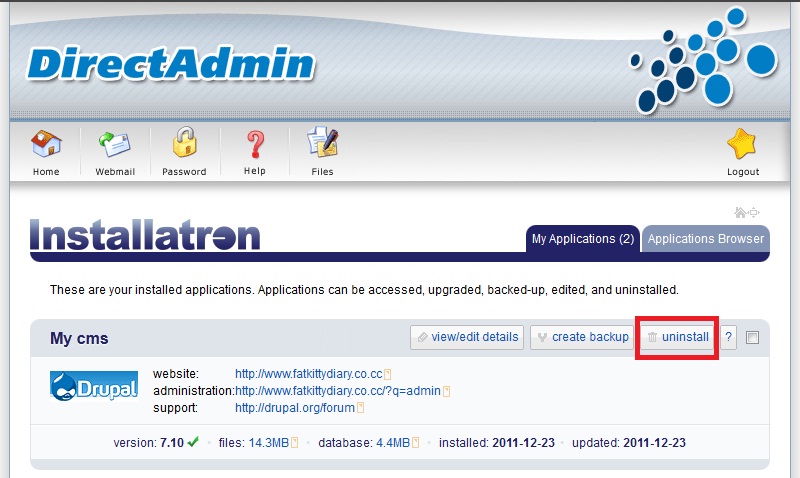Open Webmail from the toolbar

coord(115,145)
